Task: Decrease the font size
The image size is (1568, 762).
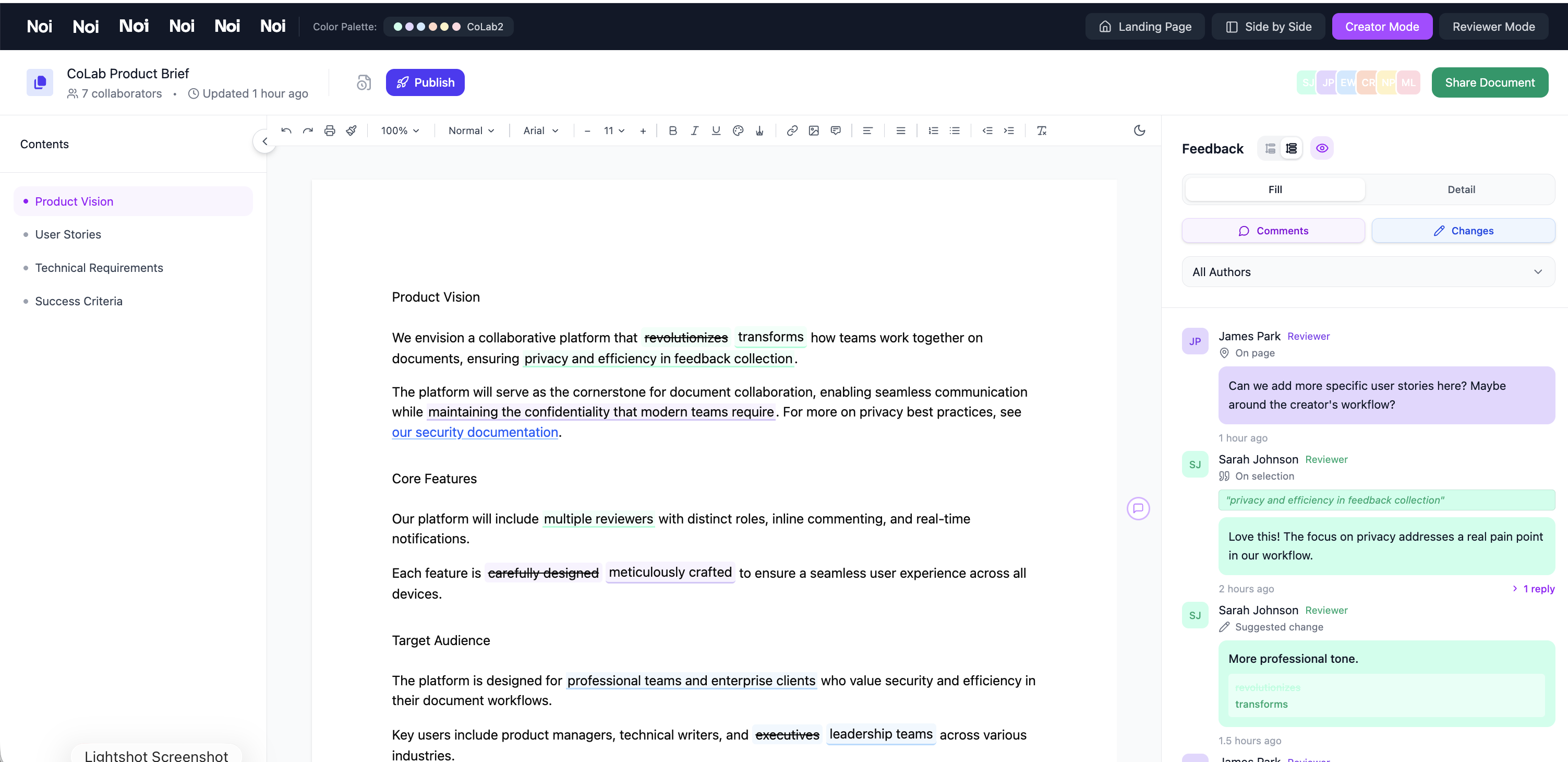Action: (587, 131)
